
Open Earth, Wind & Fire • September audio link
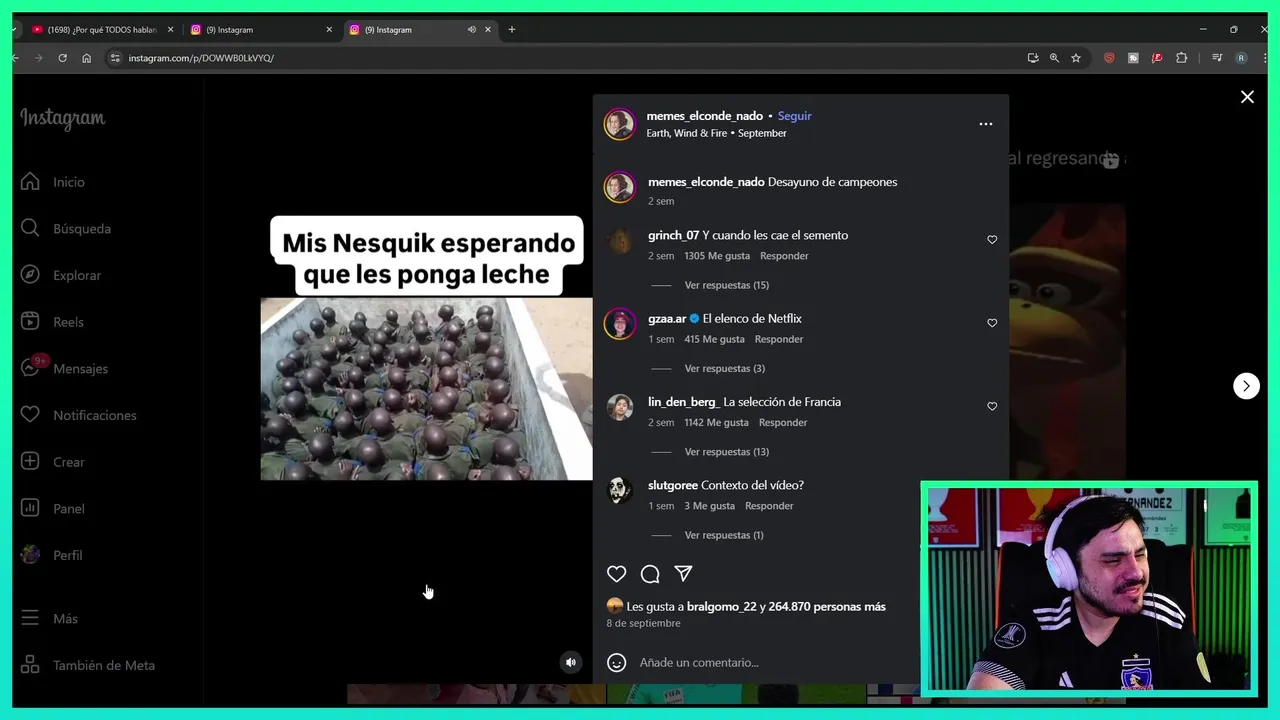716,133
